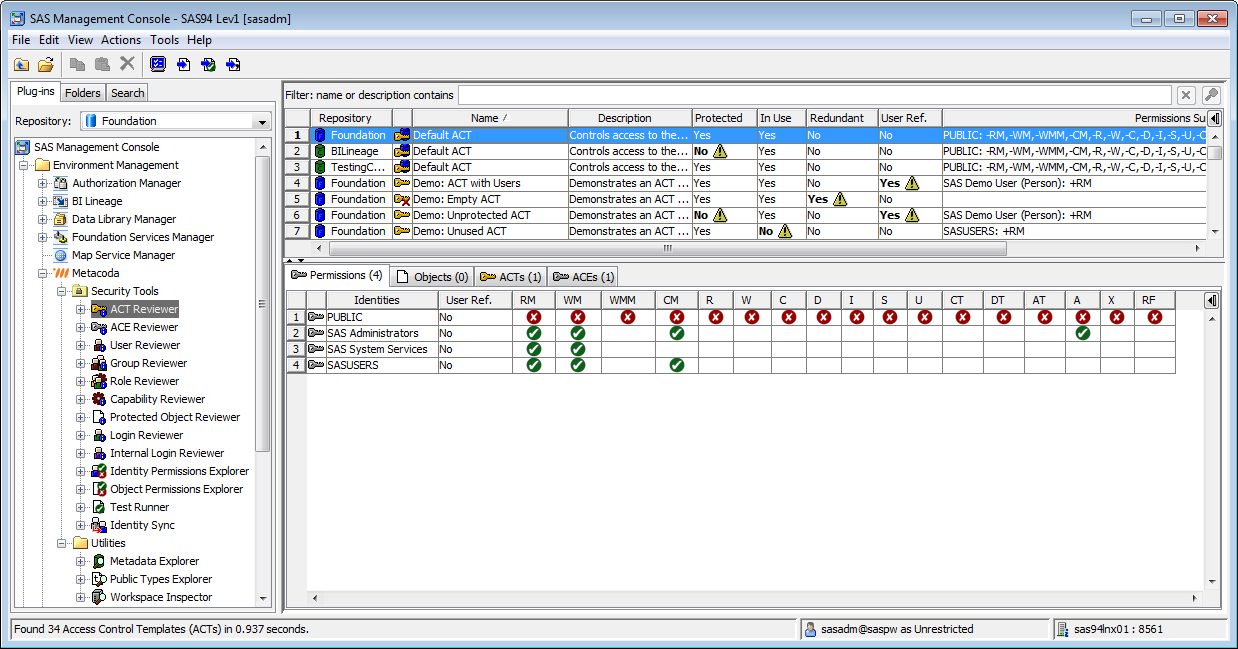This screenshot has height=649, width=1238.
Task: Click the filter text input field
Action: (x=814, y=95)
